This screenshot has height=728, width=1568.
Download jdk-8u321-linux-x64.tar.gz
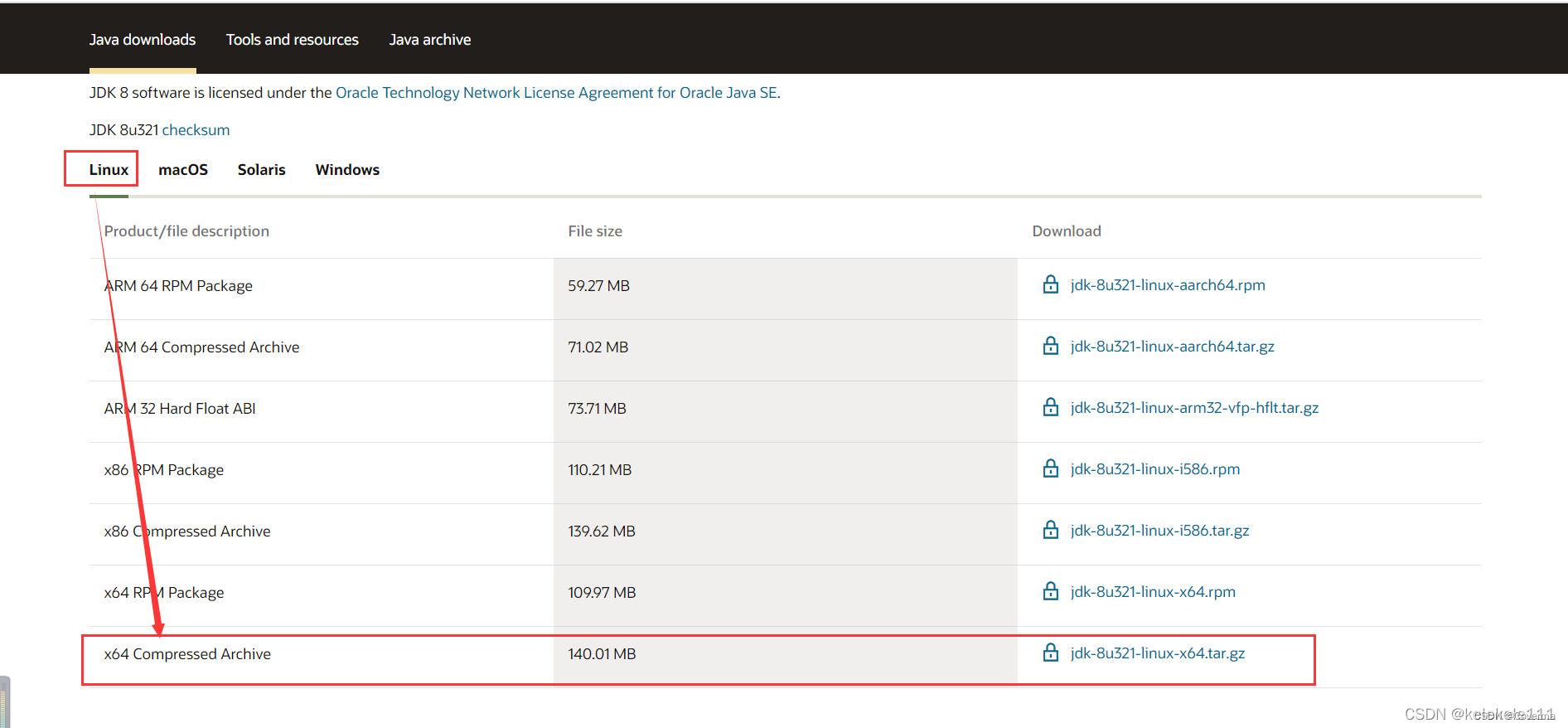click(x=1158, y=653)
